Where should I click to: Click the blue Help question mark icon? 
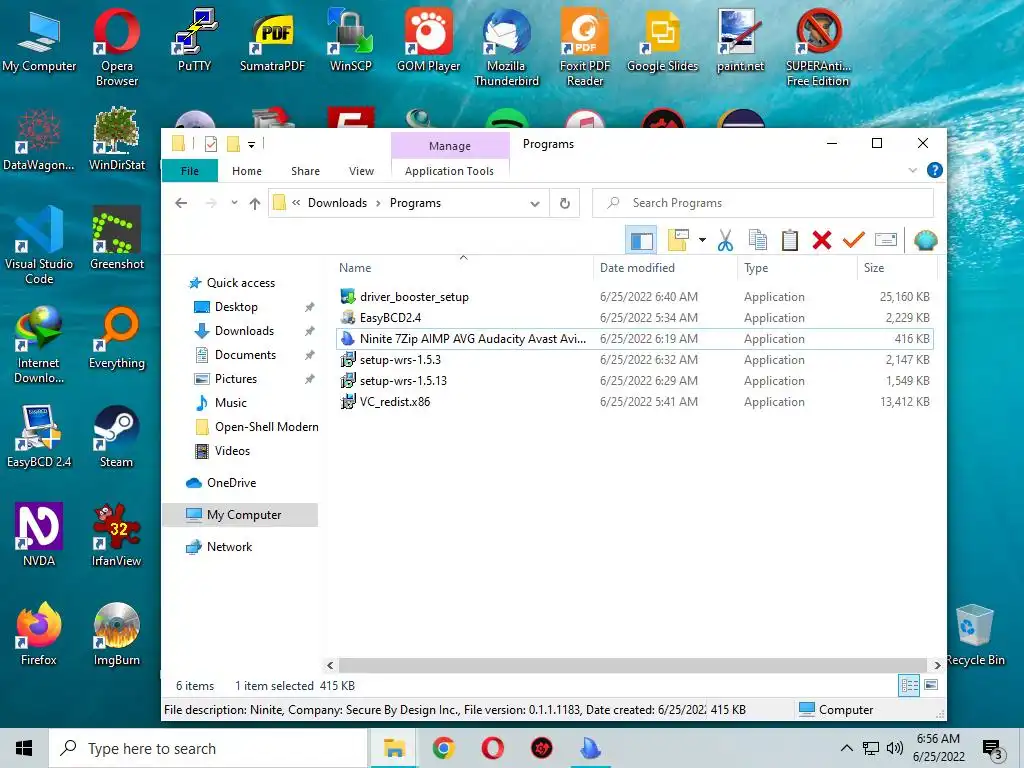(935, 170)
